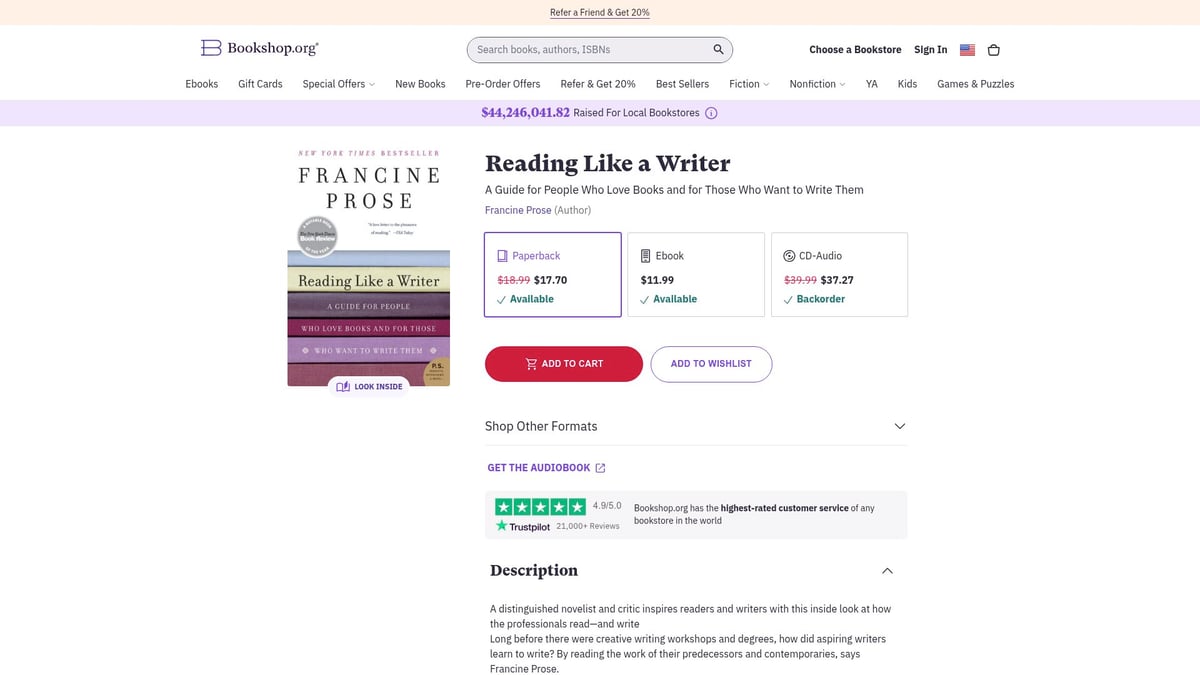Click the Add to Cart button
Viewport: 1200px width, 675px height.
(563, 364)
